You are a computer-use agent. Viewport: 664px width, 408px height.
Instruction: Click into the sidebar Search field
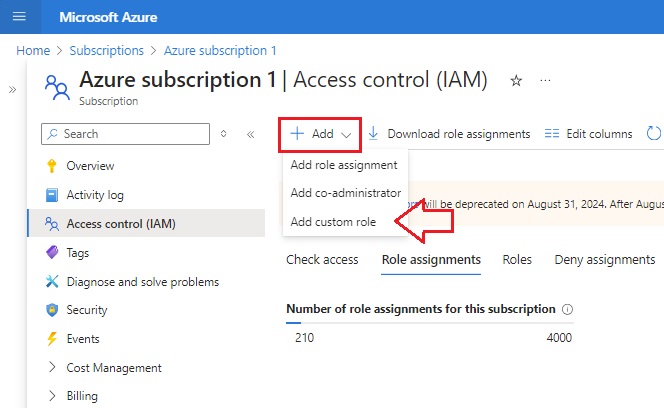point(125,134)
